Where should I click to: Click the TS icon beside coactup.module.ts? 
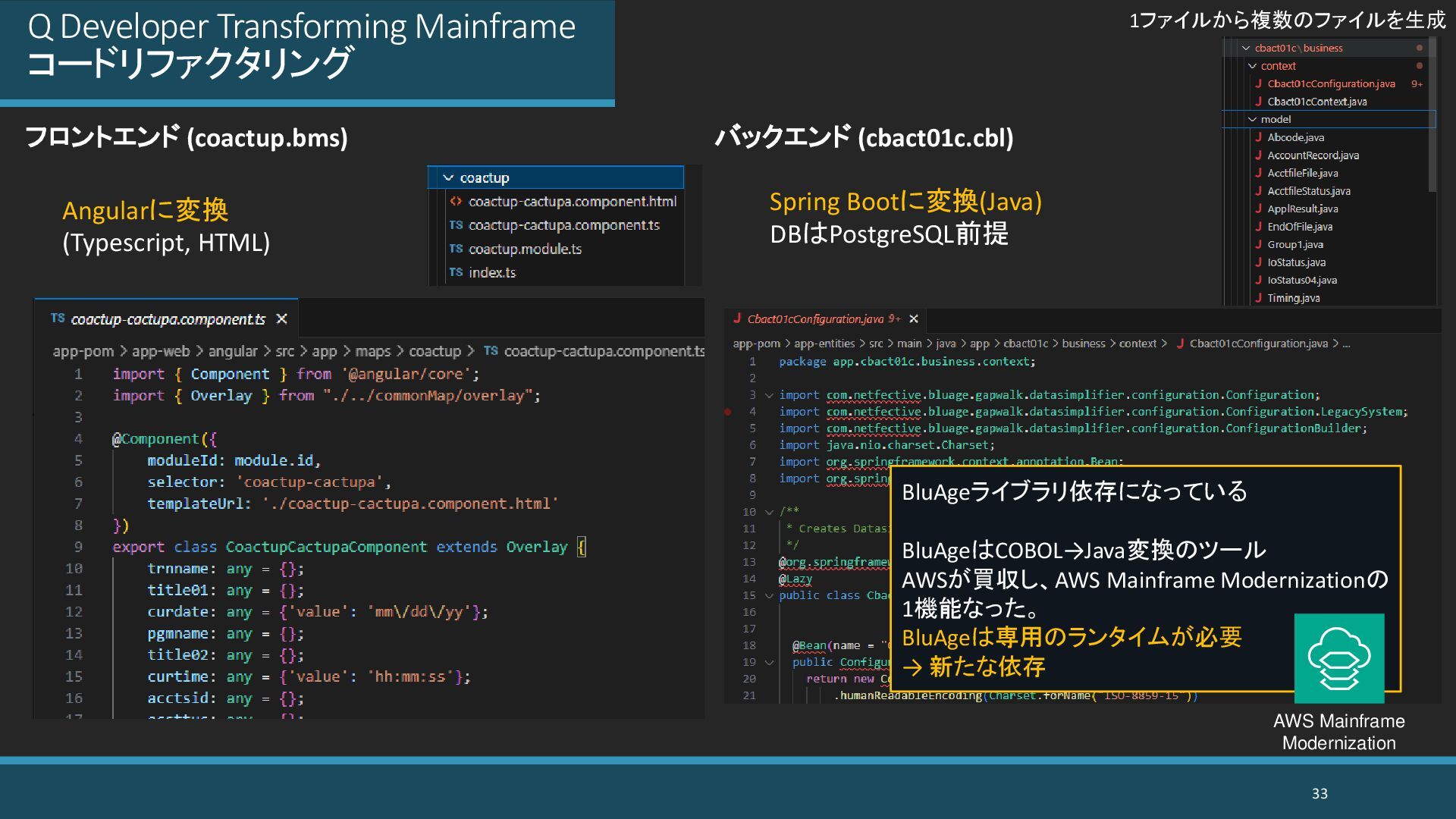(x=456, y=249)
